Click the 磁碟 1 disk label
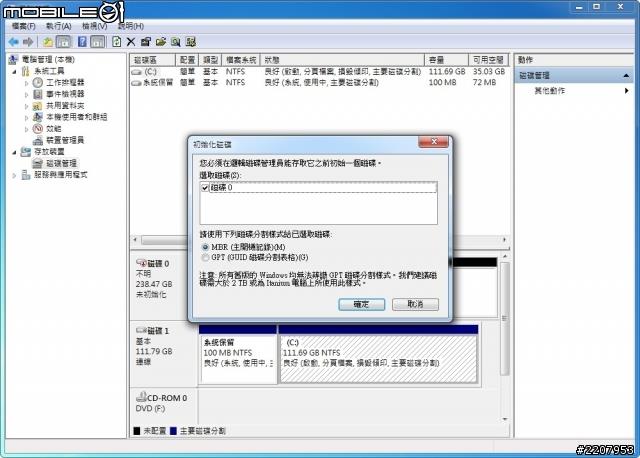 coord(158,331)
